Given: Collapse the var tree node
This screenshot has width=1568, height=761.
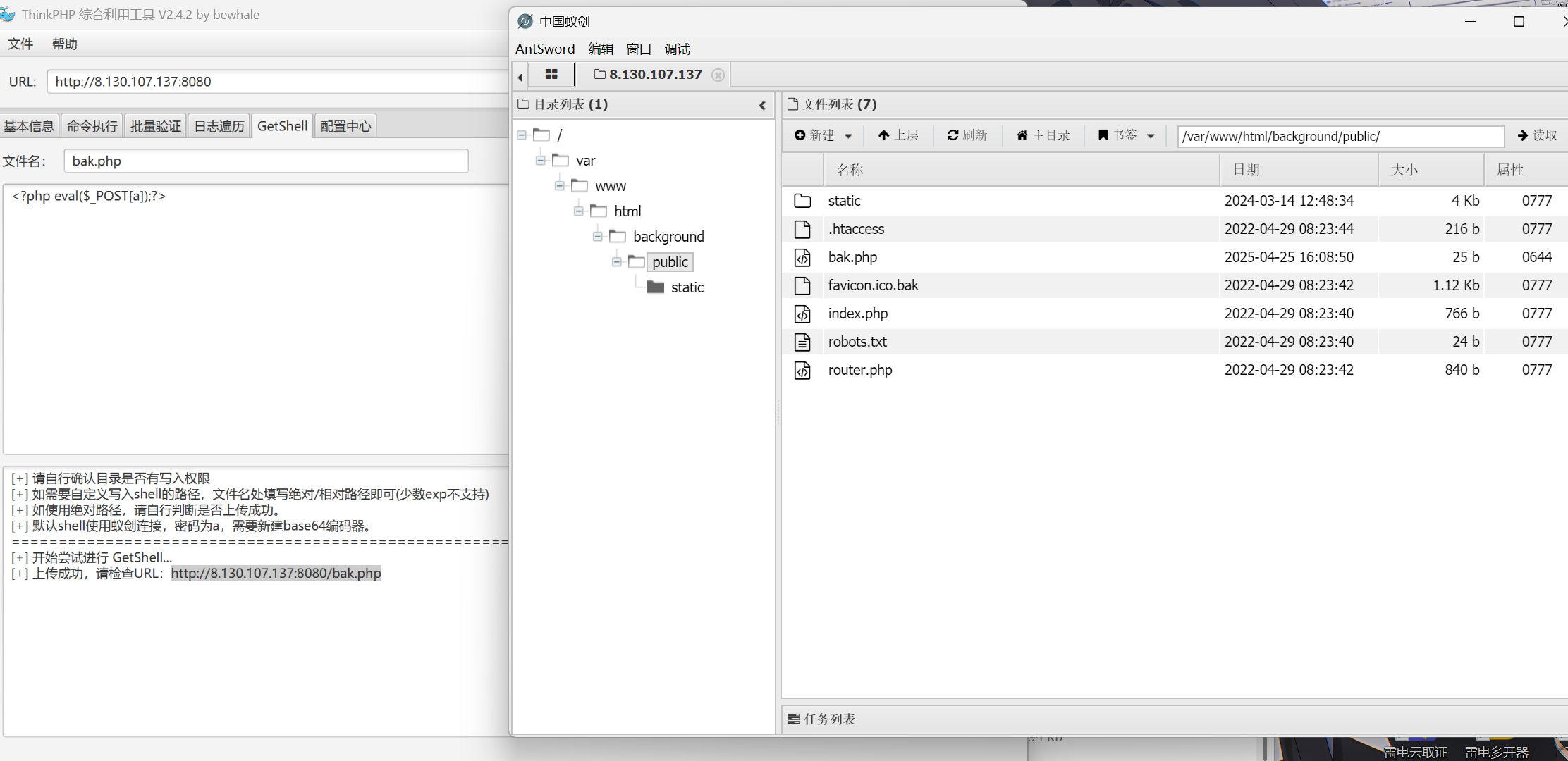Looking at the screenshot, I should click(x=541, y=161).
